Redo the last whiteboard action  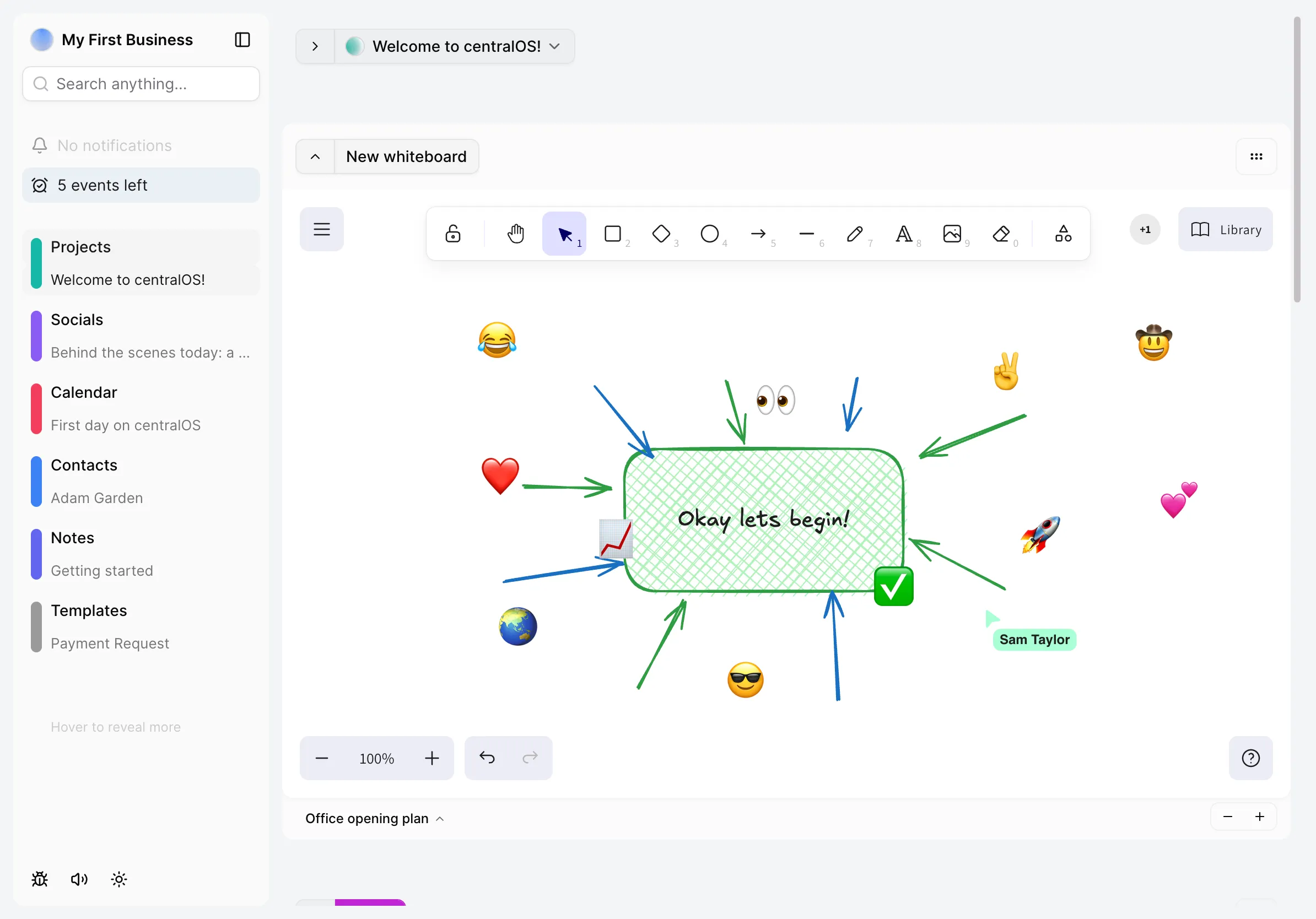coord(530,758)
